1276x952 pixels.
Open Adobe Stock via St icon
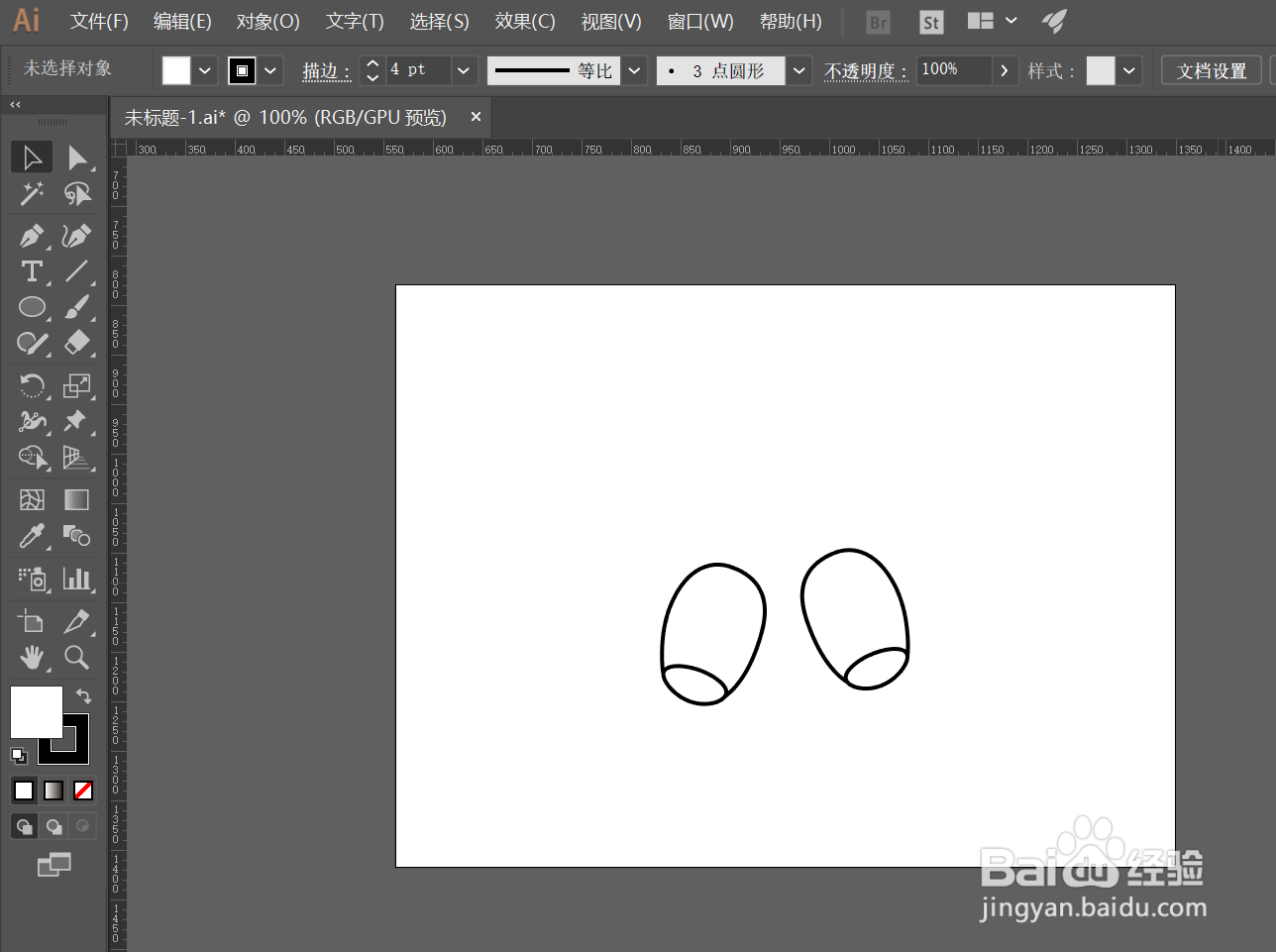click(x=930, y=22)
